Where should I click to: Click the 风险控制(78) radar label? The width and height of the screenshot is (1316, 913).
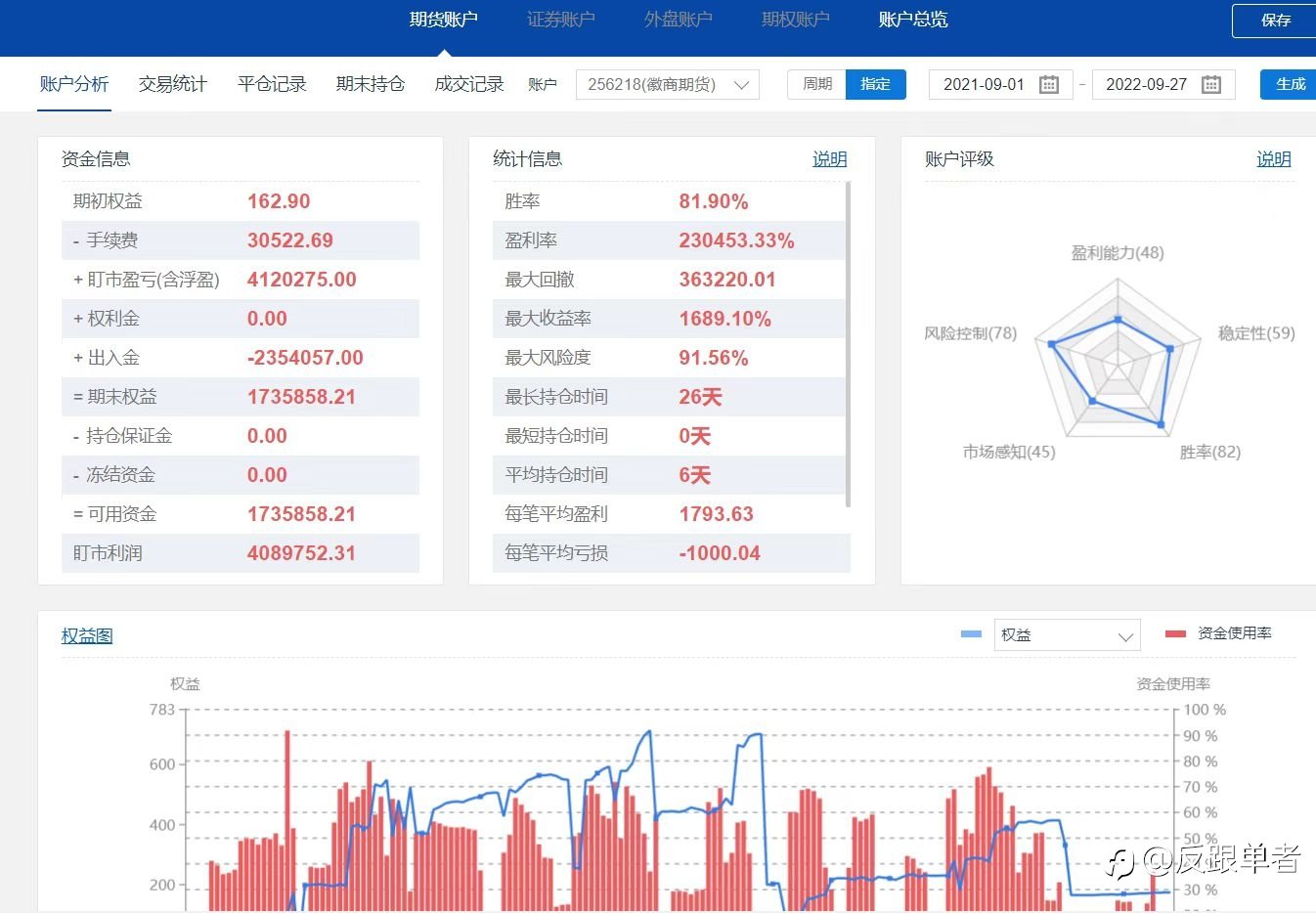click(971, 333)
